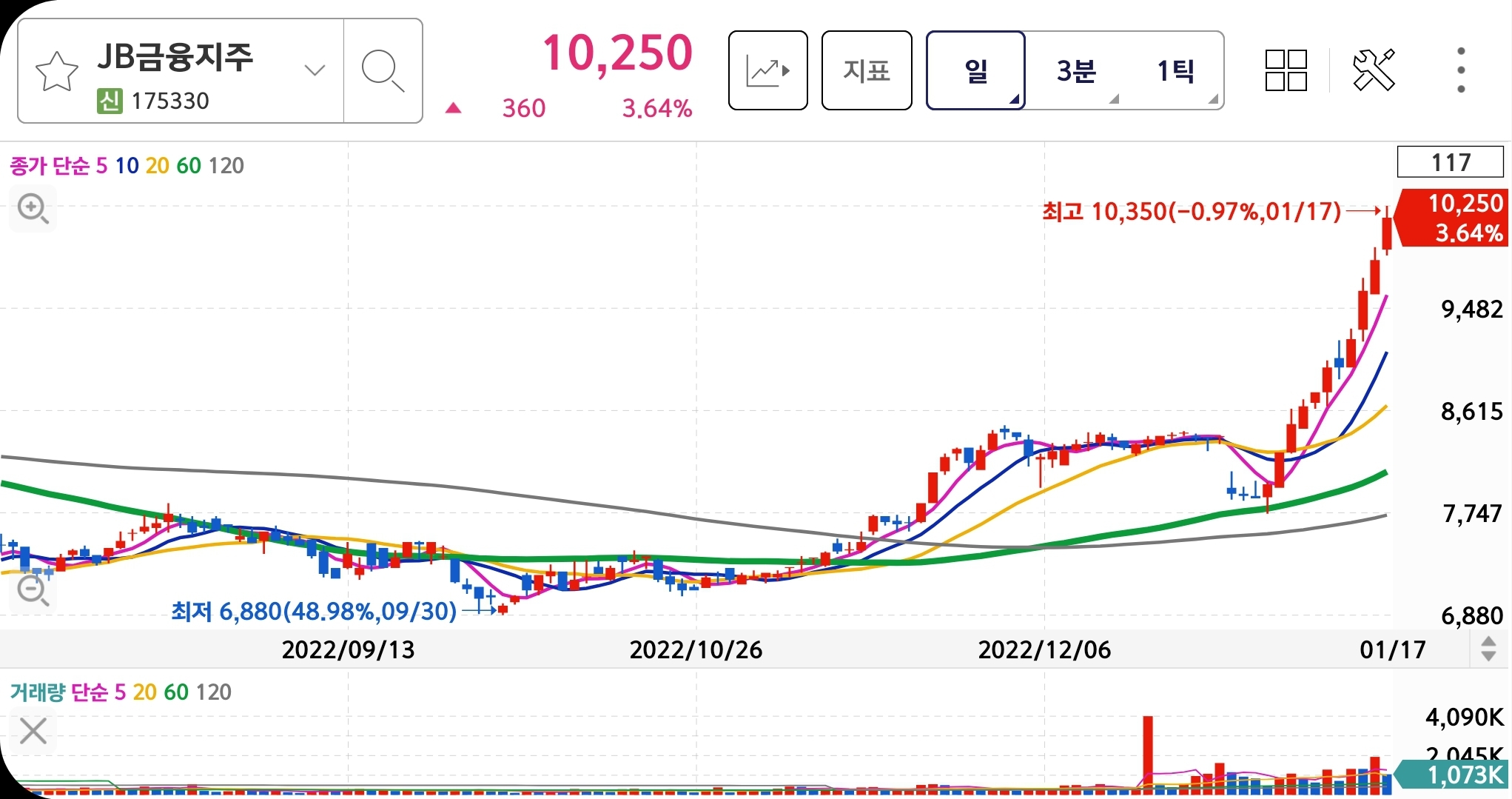
Task: Click the 6,880 price axis label
Action: pos(1471,615)
